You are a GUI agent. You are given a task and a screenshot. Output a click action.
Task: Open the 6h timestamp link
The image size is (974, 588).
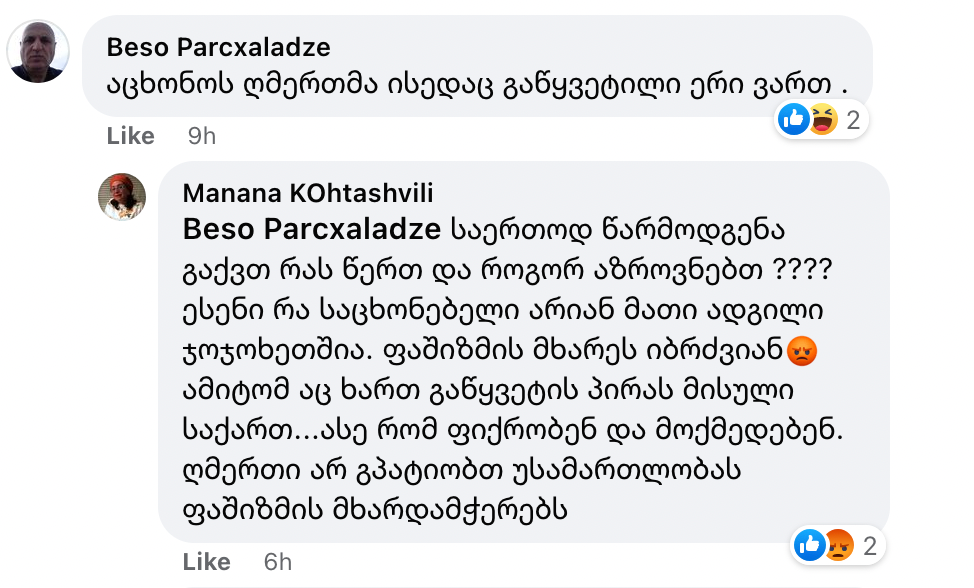278,561
